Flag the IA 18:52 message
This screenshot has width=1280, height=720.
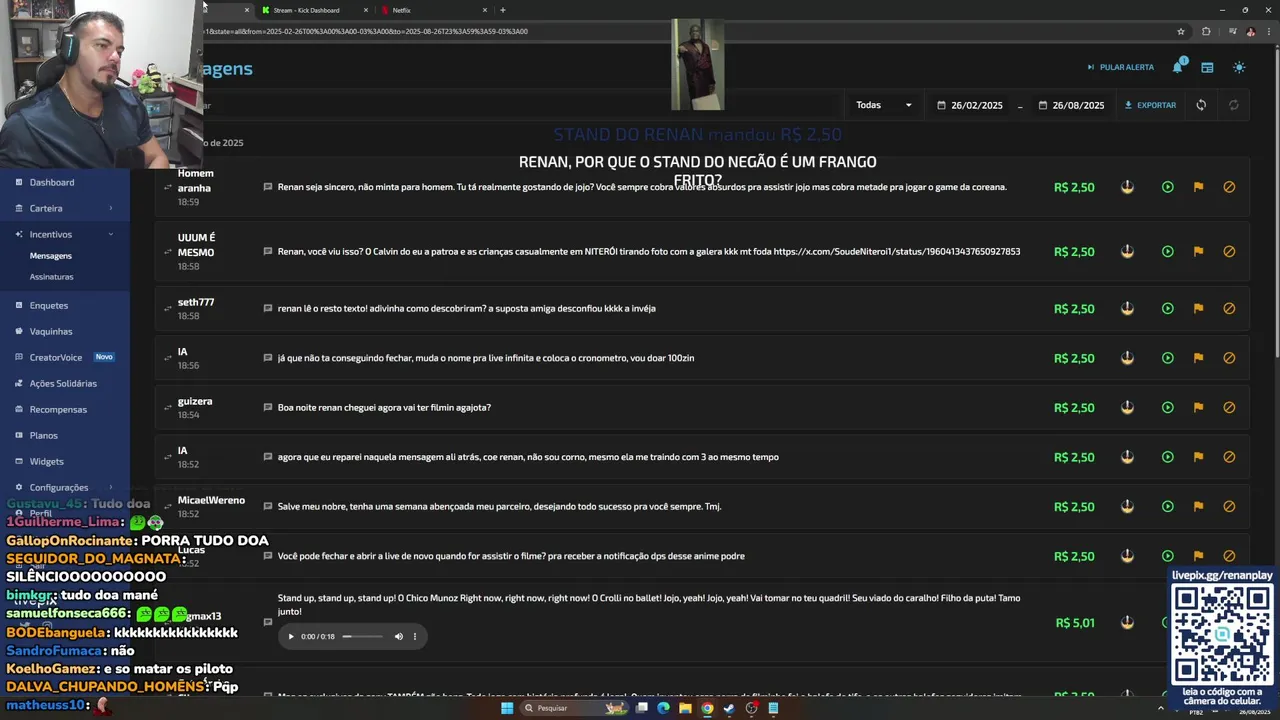coord(1198,457)
